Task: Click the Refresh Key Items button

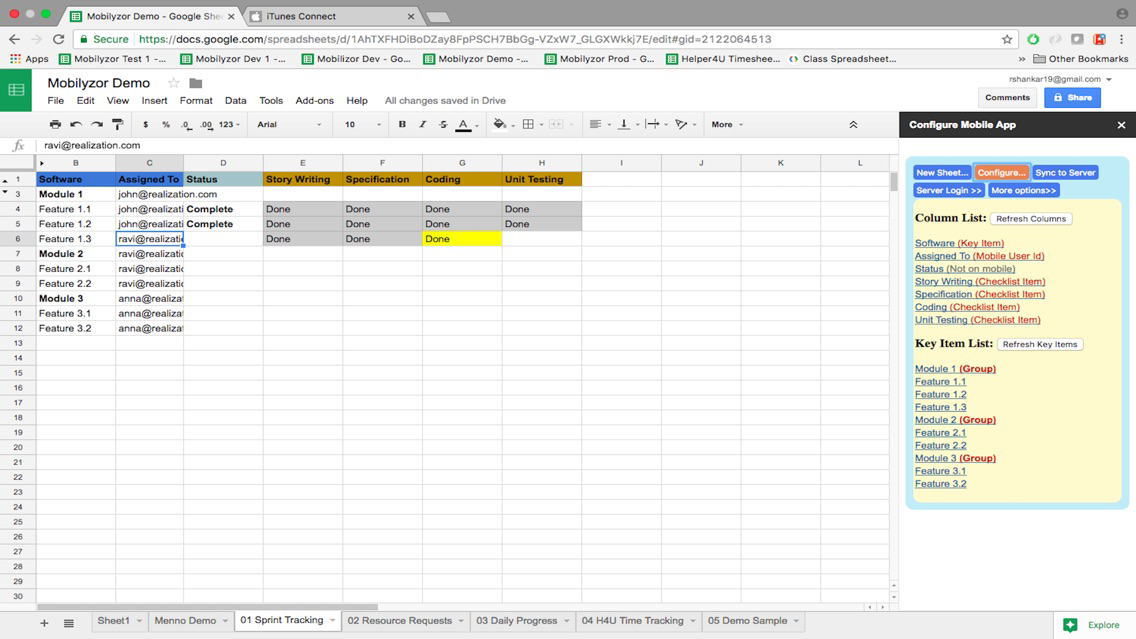Action: pyautogui.click(x=1040, y=344)
